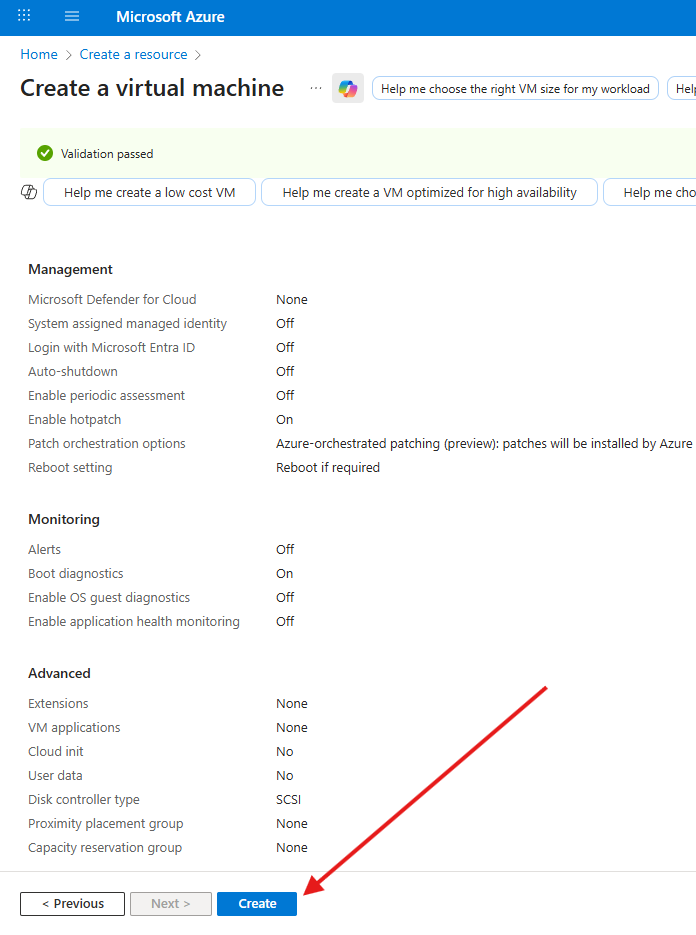Click the Boot diagnostics label
Image resolution: width=696 pixels, height=935 pixels.
(76, 574)
